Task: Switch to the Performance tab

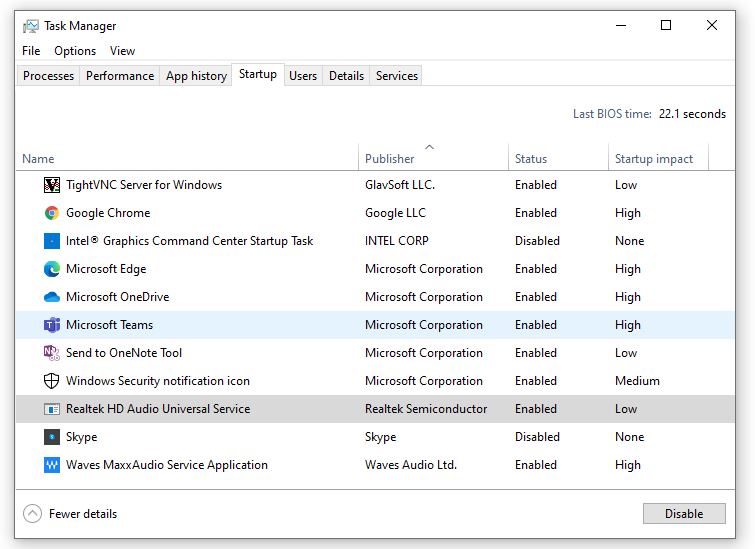Action: 120,76
